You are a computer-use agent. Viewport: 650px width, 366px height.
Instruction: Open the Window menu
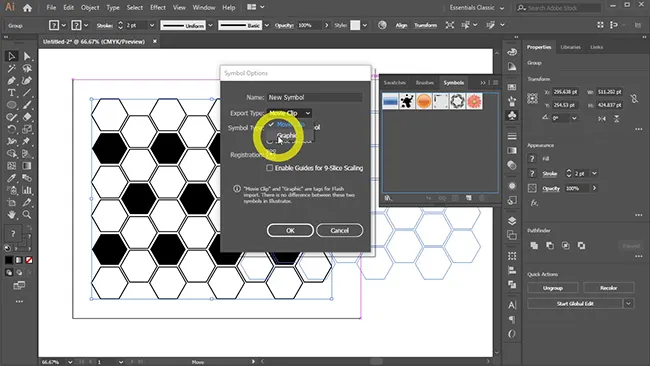[204, 7]
